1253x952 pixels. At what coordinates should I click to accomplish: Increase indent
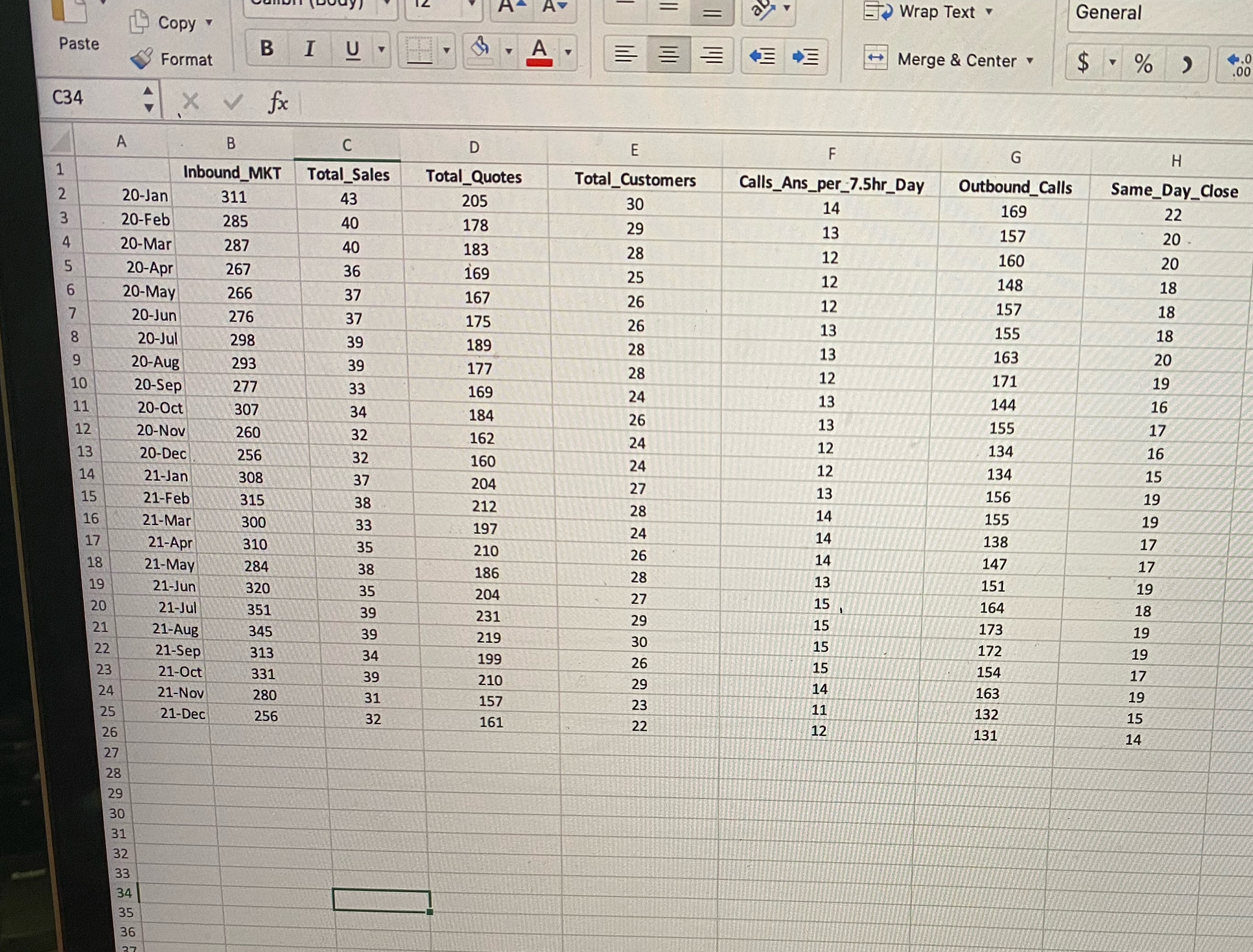tap(805, 57)
